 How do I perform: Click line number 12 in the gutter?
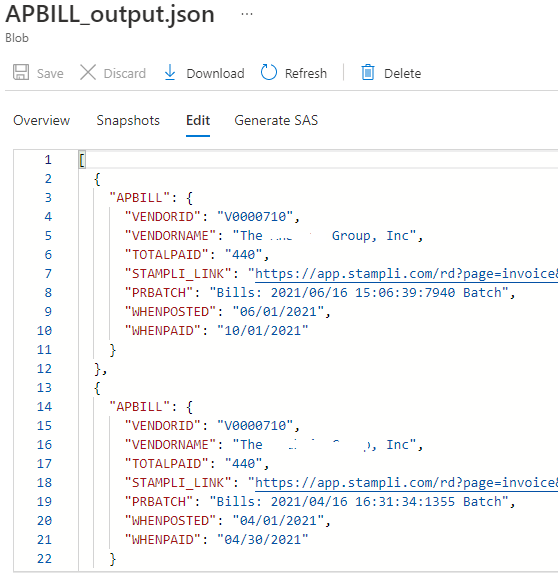pos(44,369)
